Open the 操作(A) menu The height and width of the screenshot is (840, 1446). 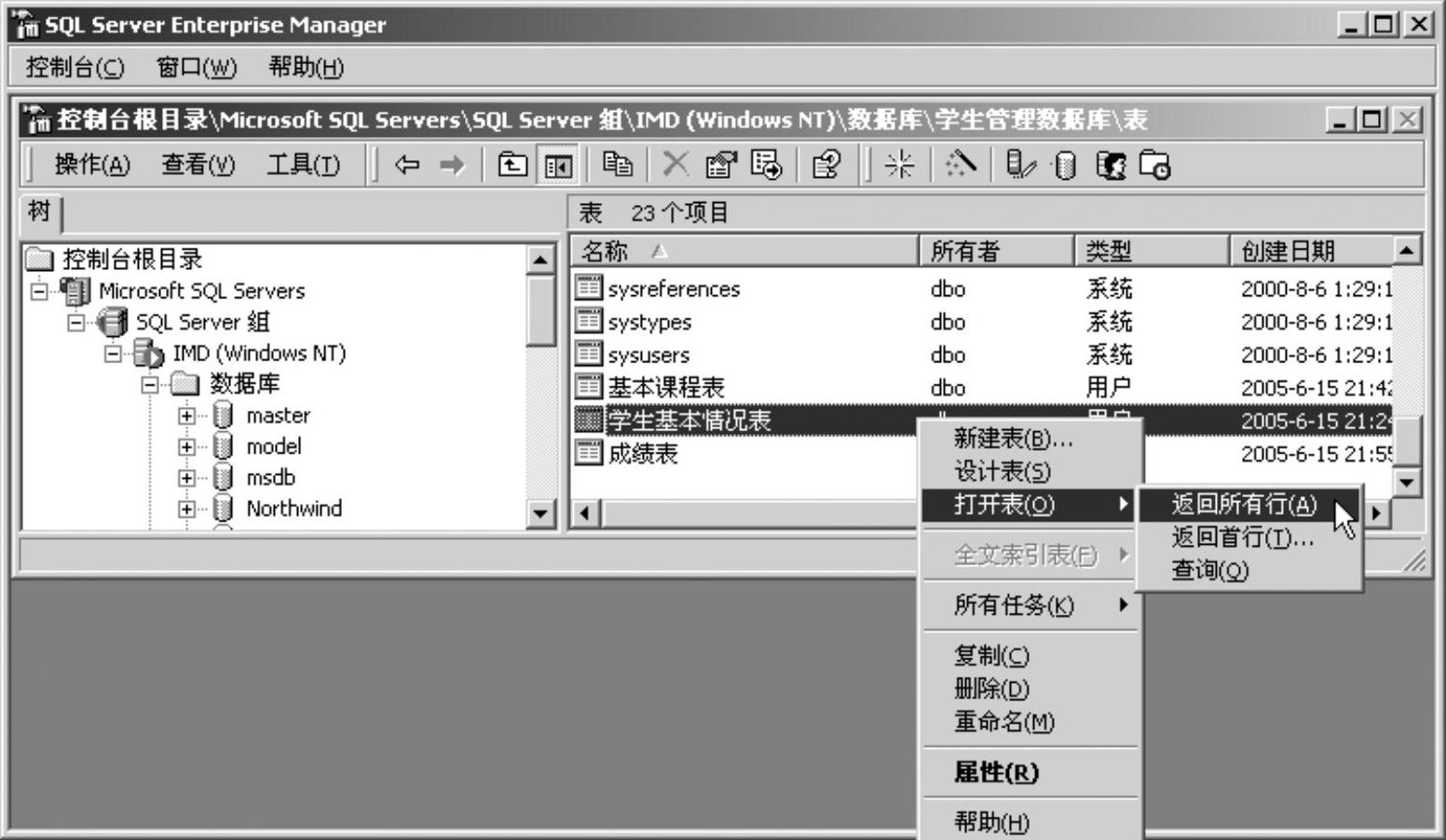(x=92, y=166)
